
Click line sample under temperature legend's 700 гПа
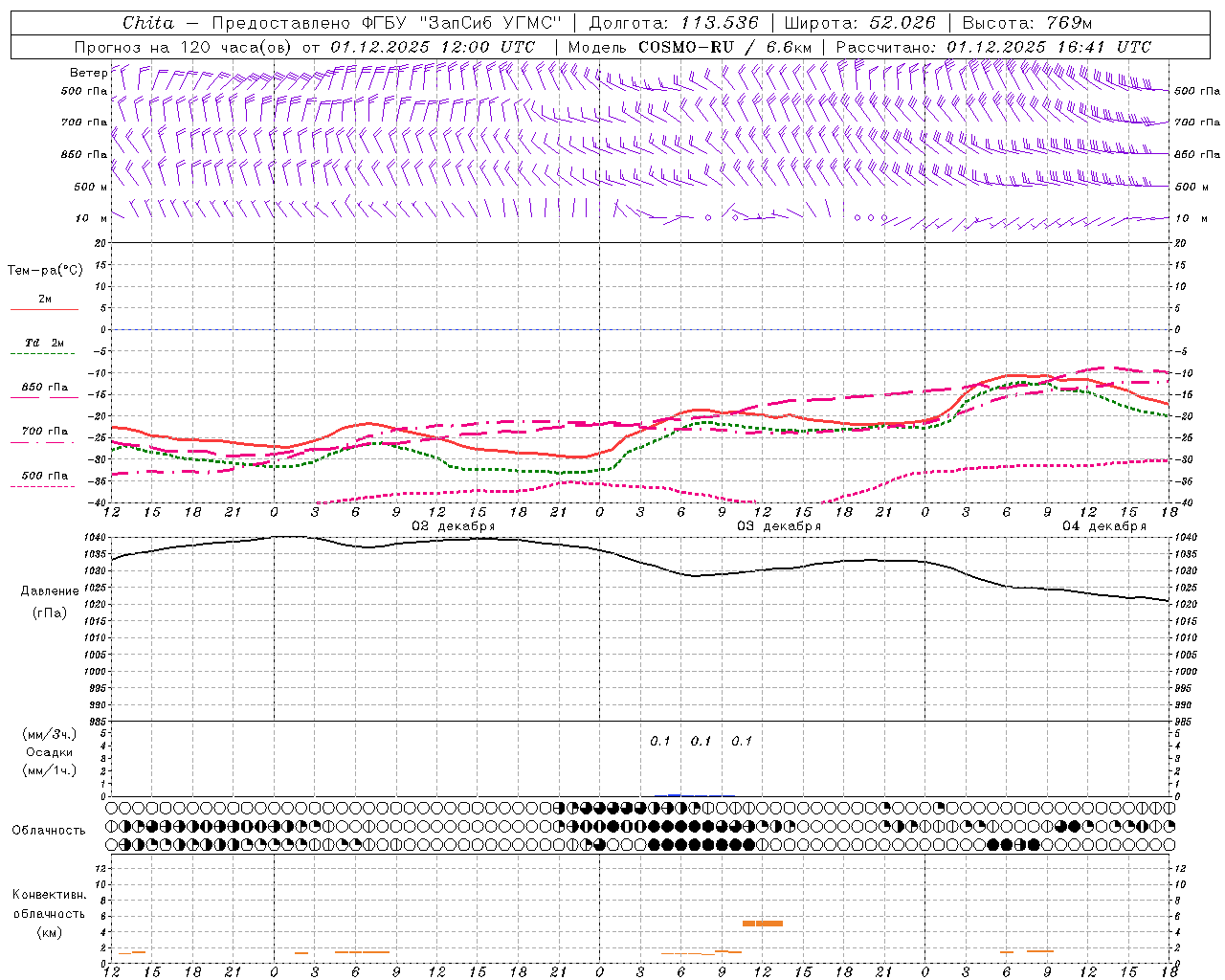tap(42, 442)
